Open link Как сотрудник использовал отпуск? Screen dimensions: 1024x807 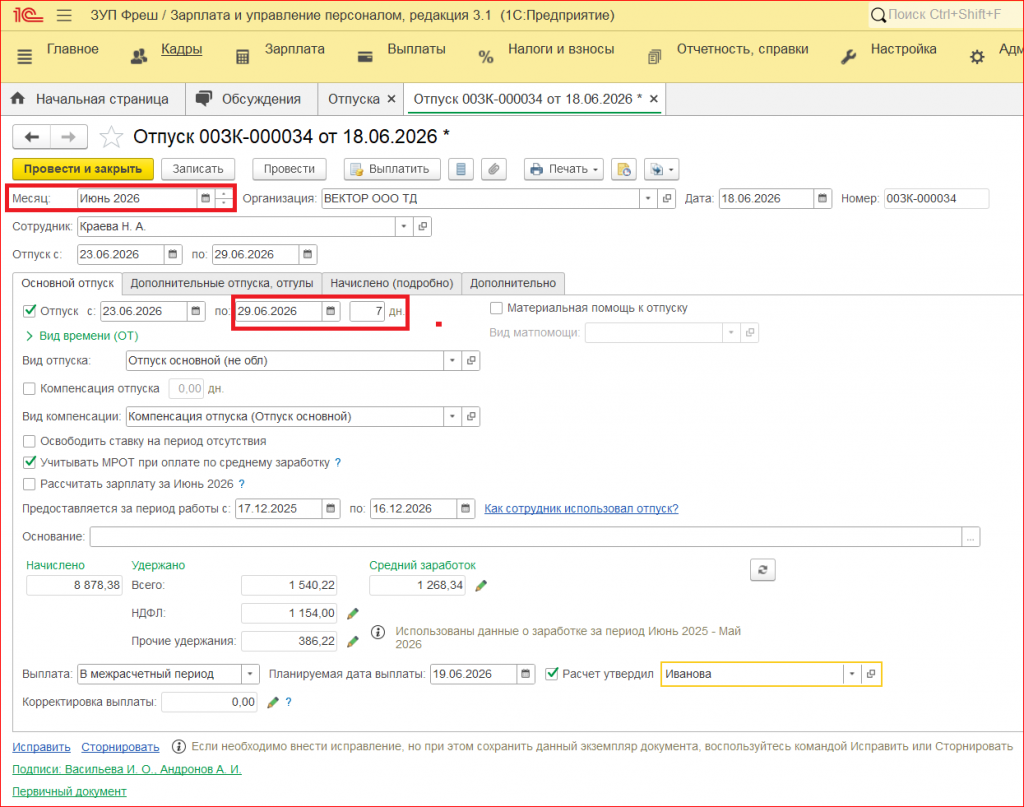[581, 509]
